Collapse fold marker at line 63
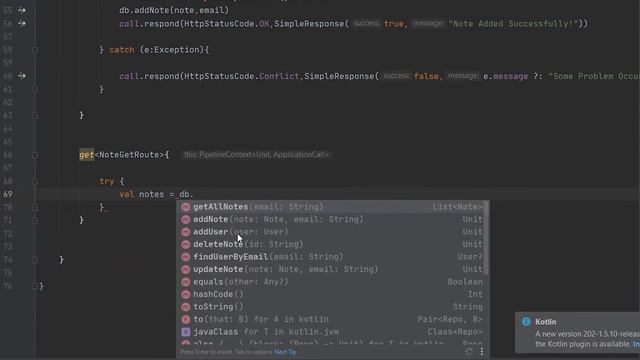 tap(35, 116)
